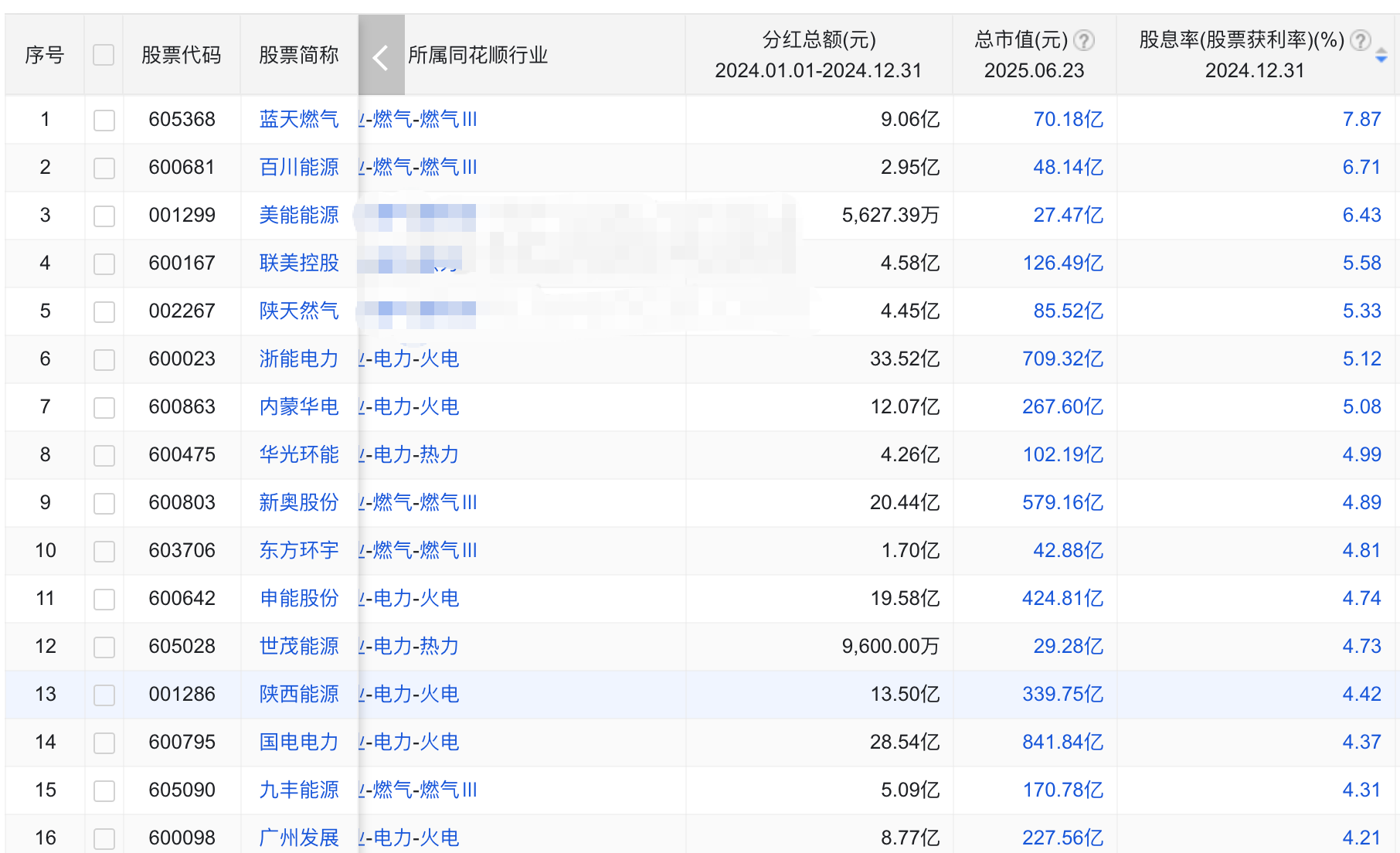
Task: Click dividend yield value 4.42
Action: 1361,694
